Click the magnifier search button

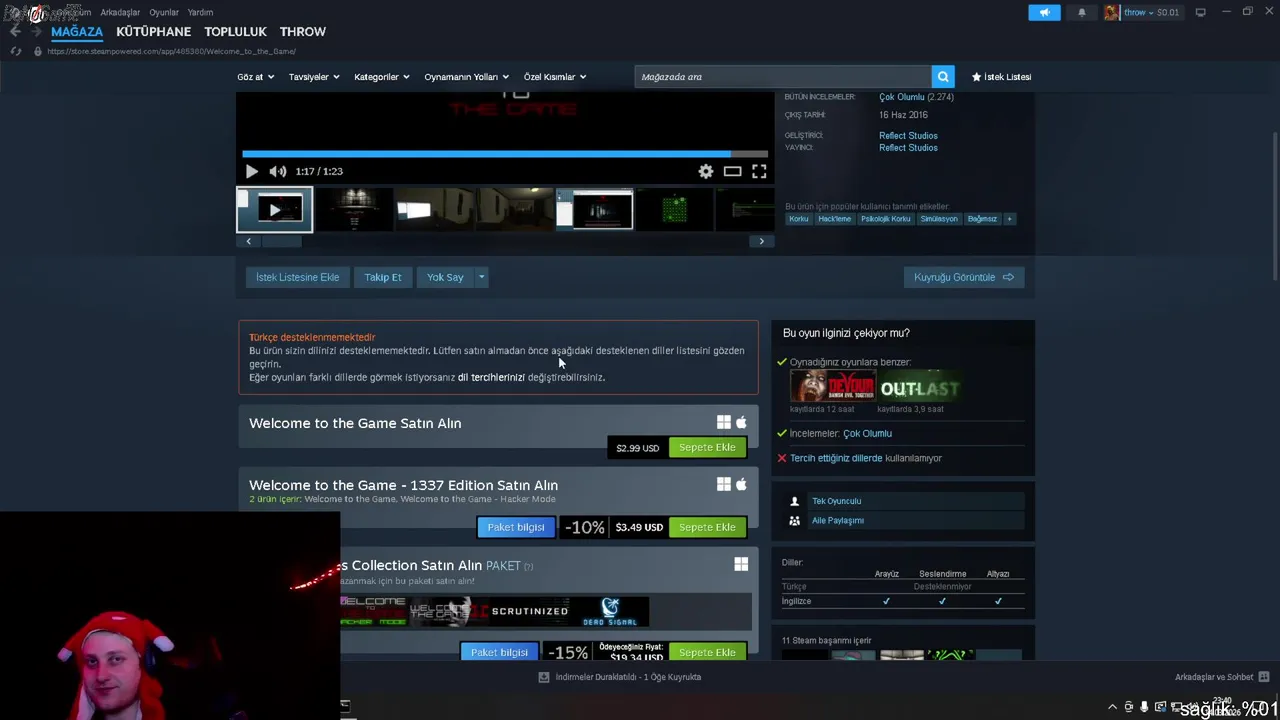tap(943, 77)
